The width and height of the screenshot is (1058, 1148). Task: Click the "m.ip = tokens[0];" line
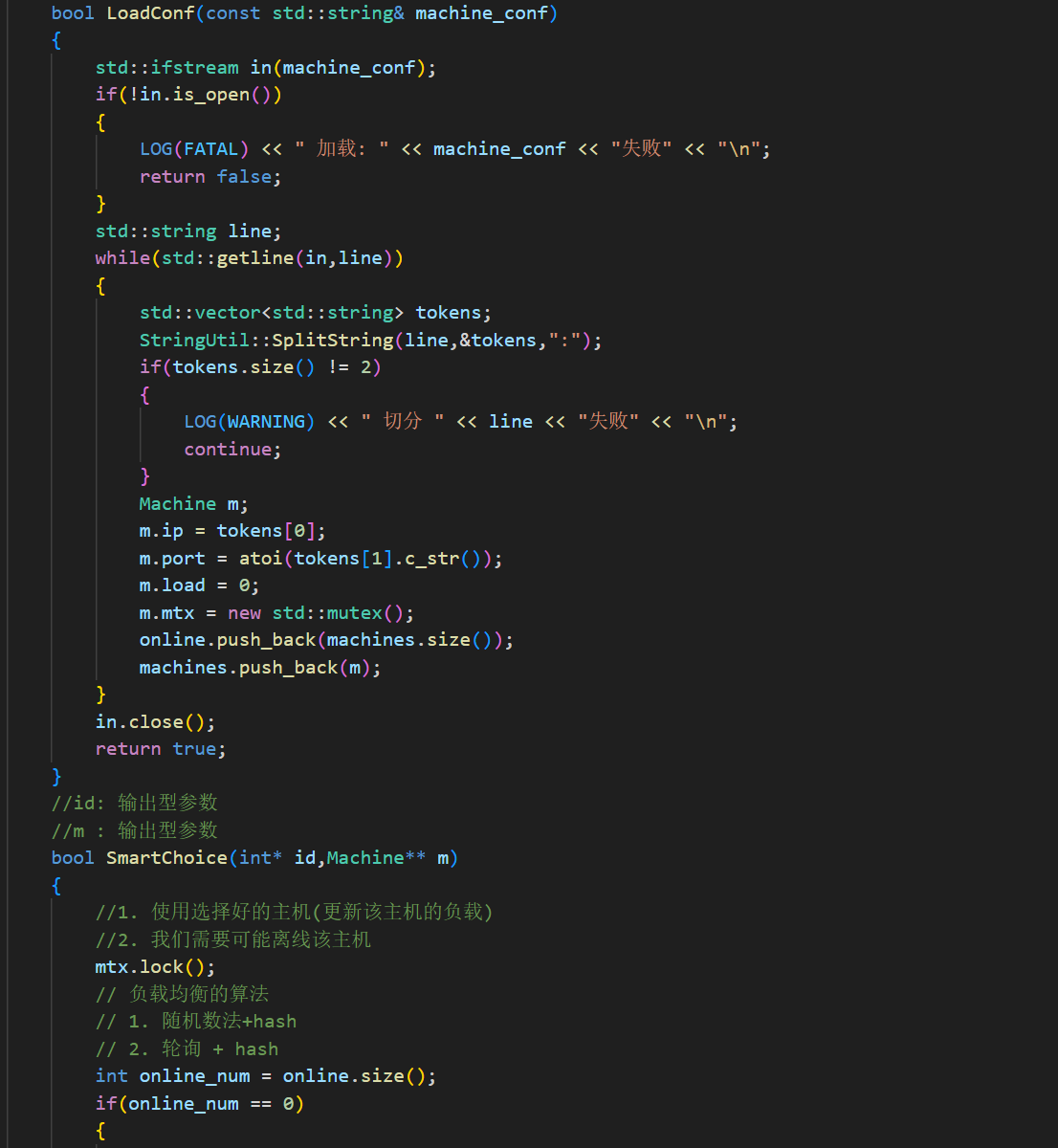232,531
